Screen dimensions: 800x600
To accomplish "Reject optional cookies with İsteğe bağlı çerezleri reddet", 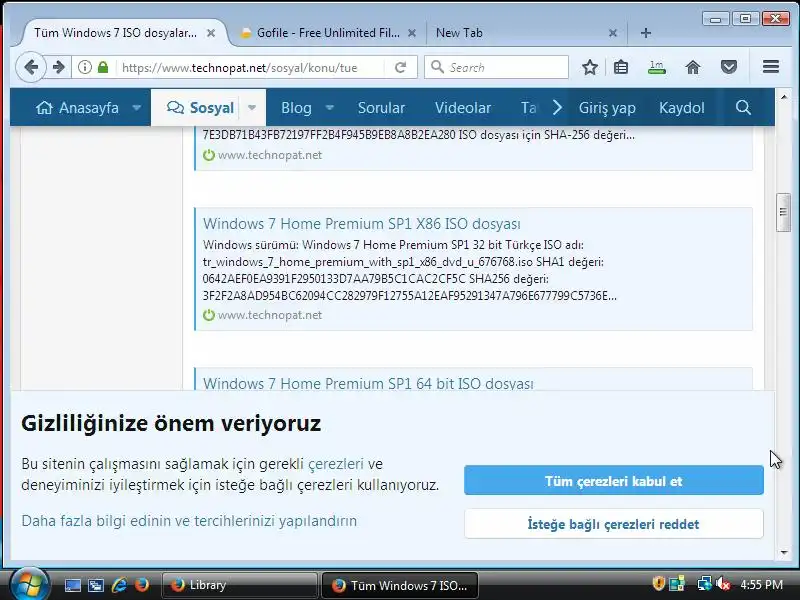I will (614, 524).
